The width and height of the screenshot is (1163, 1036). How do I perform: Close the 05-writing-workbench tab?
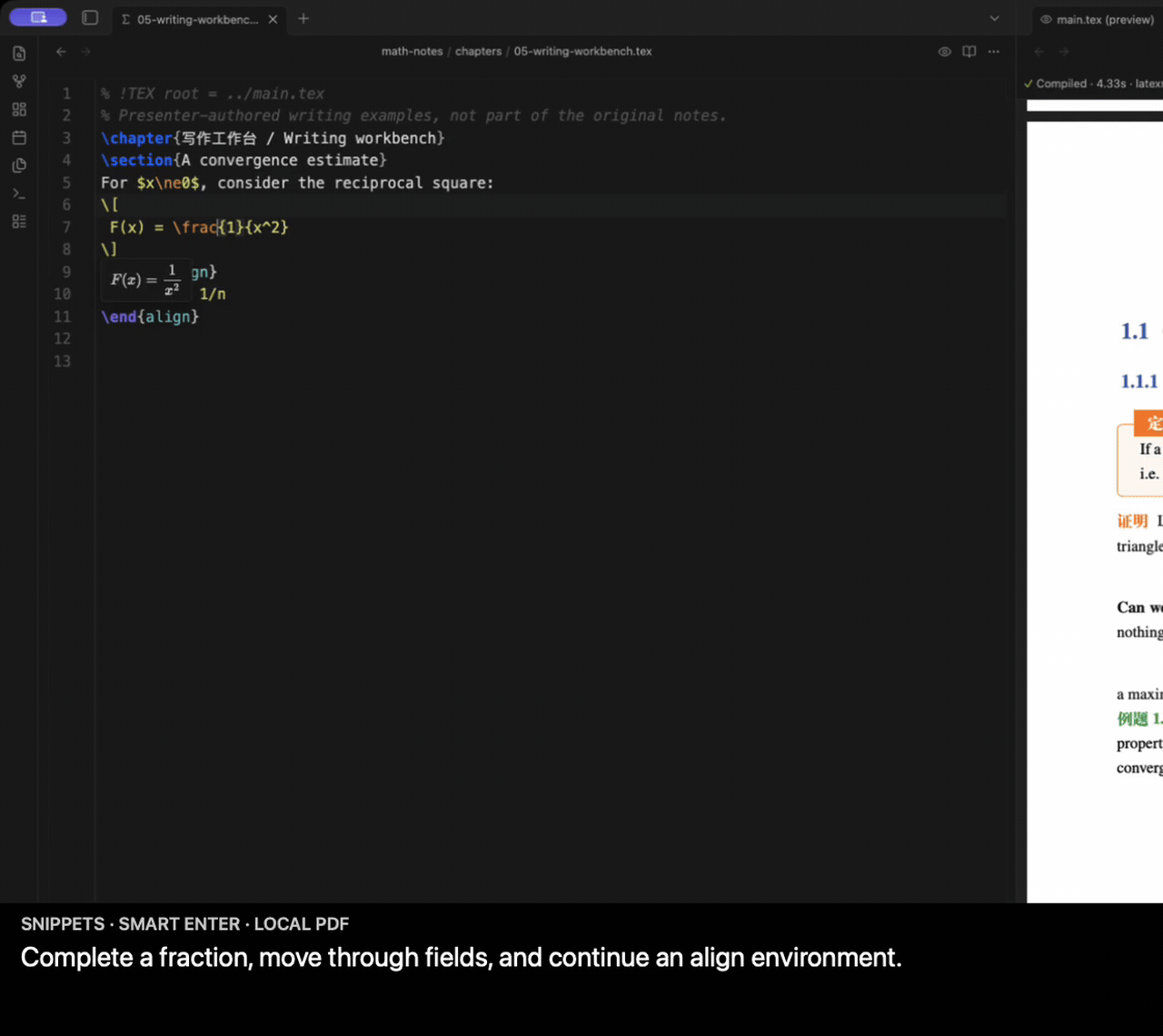(273, 19)
